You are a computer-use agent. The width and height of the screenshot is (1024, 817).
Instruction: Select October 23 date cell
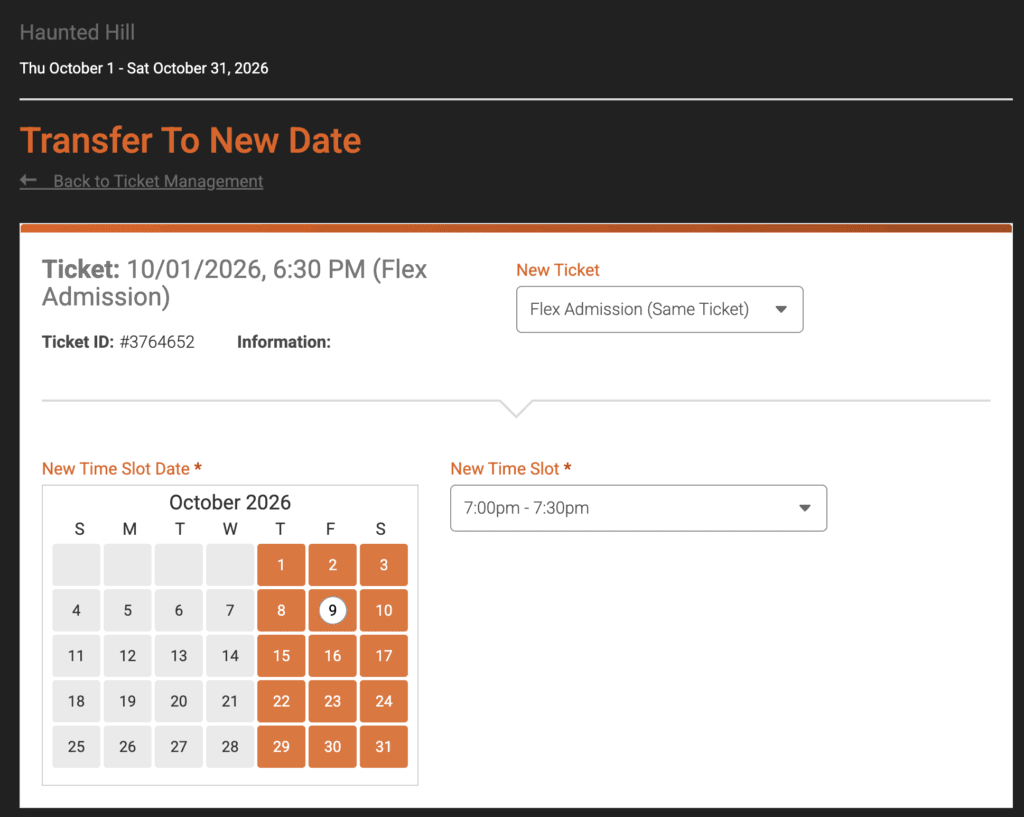point(332,701)
